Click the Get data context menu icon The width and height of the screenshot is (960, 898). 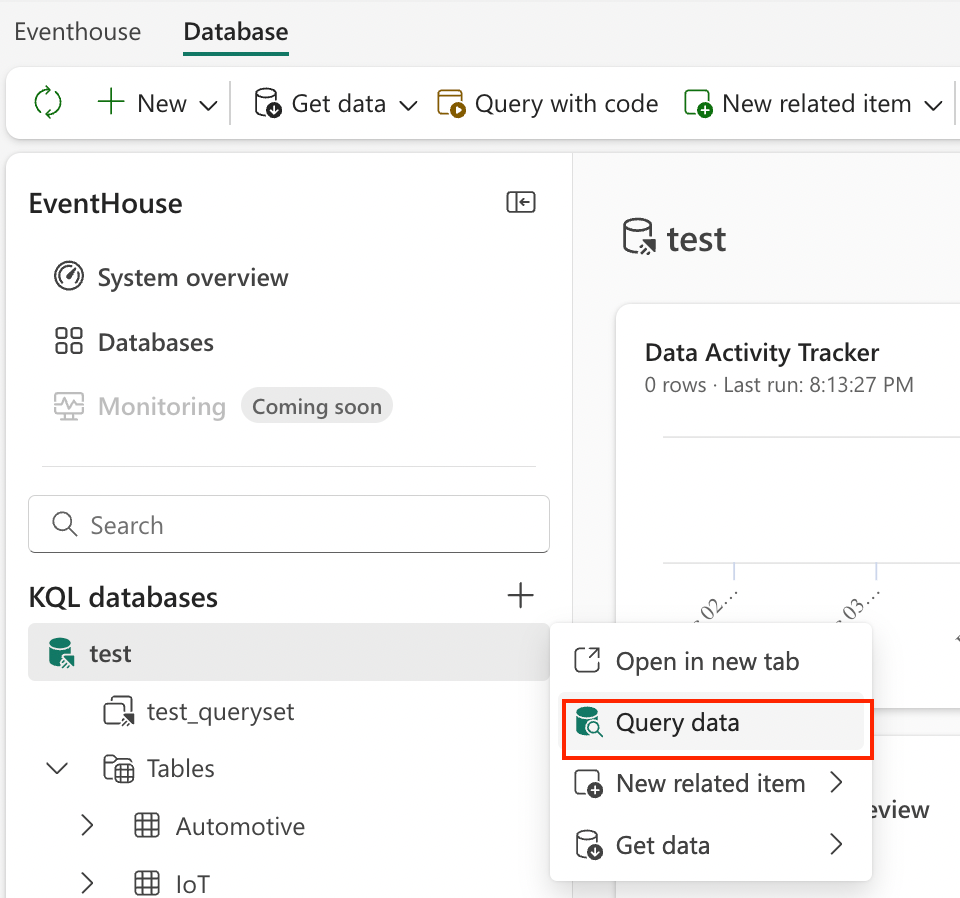pyautogui.click(x=589, y=845)
